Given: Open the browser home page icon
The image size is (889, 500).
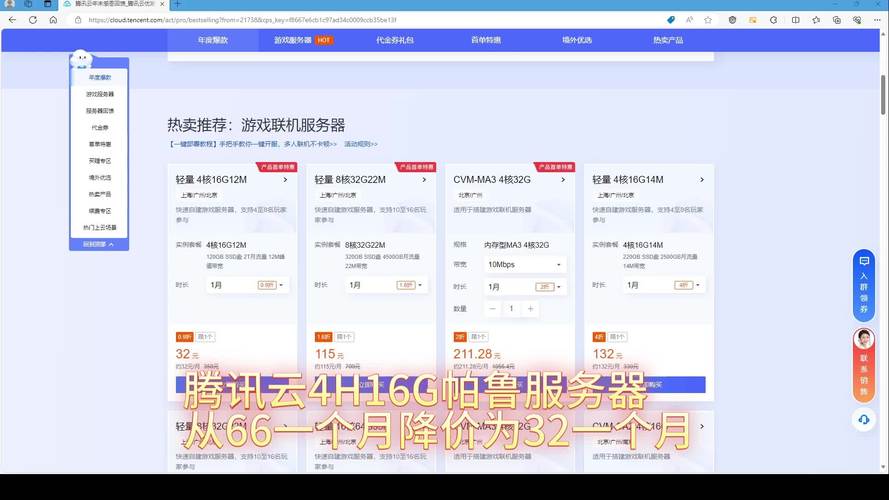Looking at the screenshot, I should (53, 20).
